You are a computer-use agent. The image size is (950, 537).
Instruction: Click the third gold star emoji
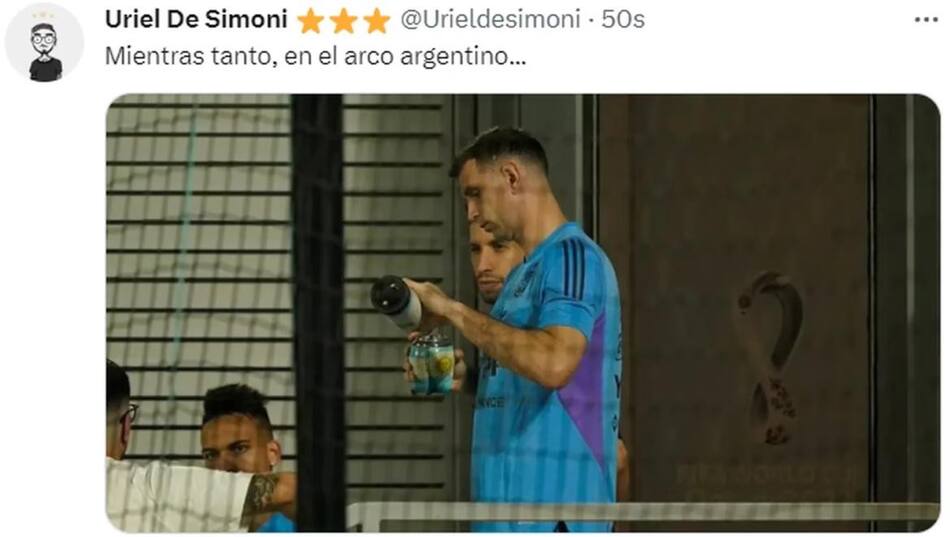377,21
